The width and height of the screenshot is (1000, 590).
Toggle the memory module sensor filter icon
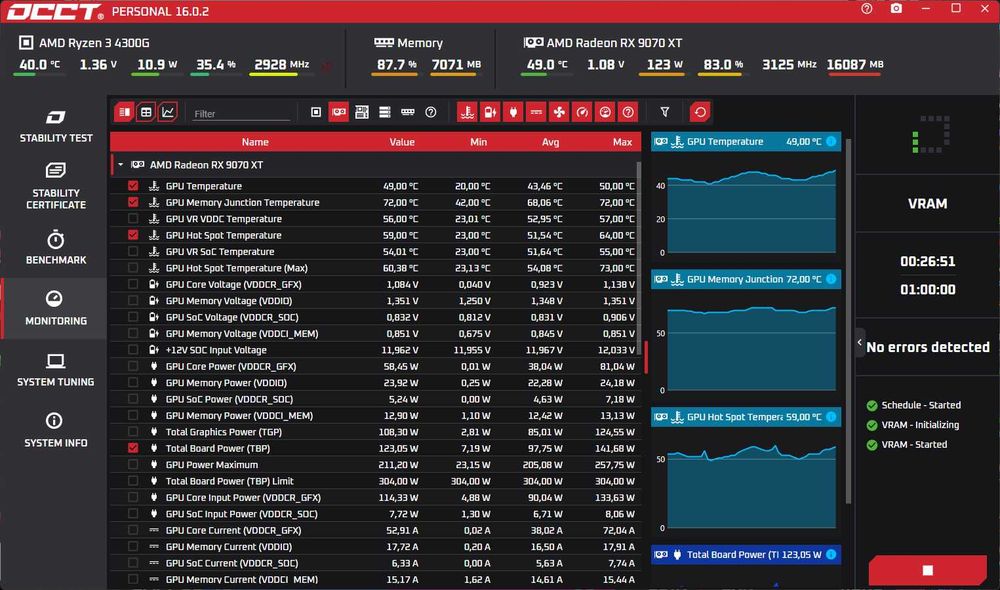[x=408, y=112]
